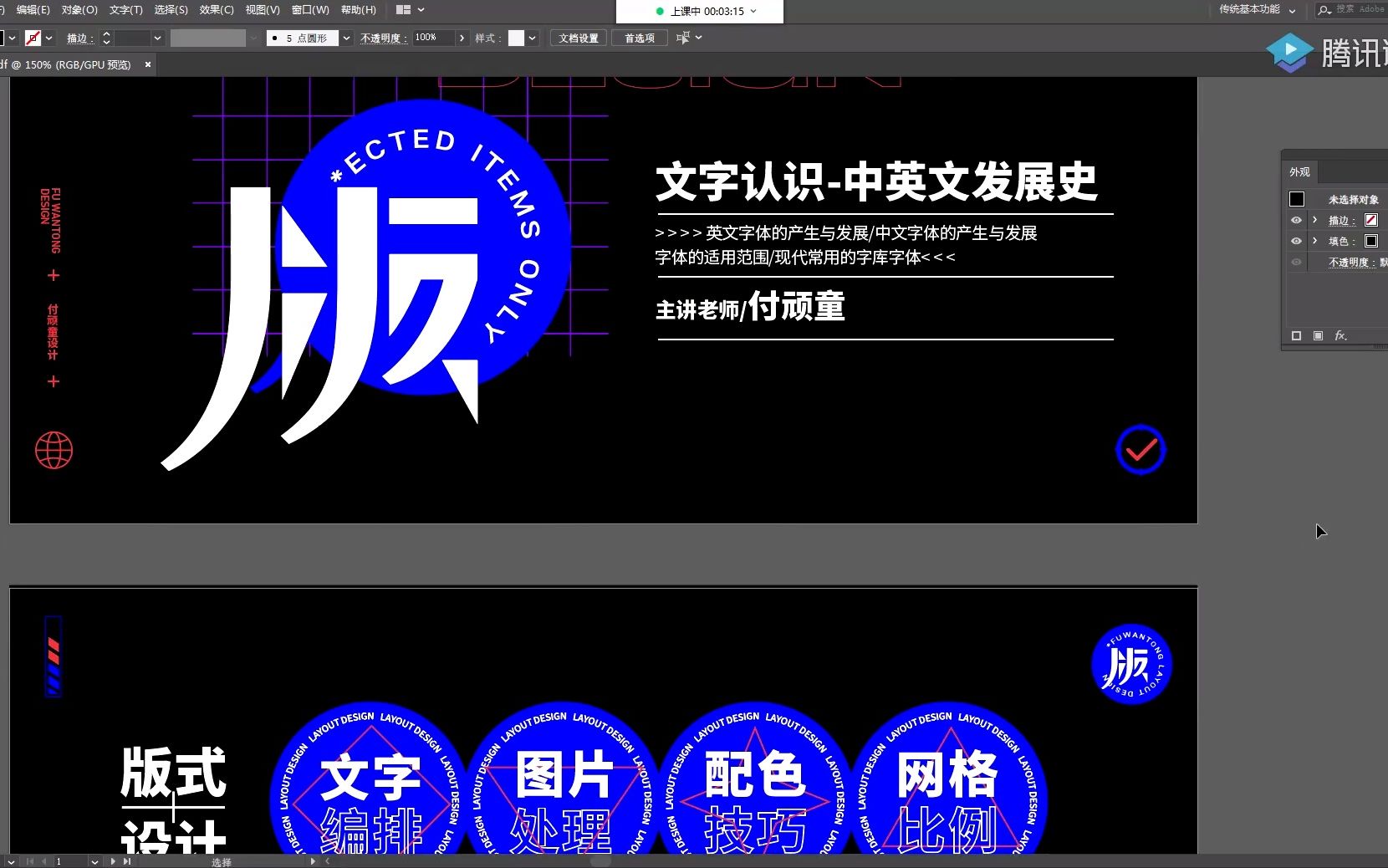
Task: Toggle visibility of the 填色 row
Action: (x=1296, y=241)
